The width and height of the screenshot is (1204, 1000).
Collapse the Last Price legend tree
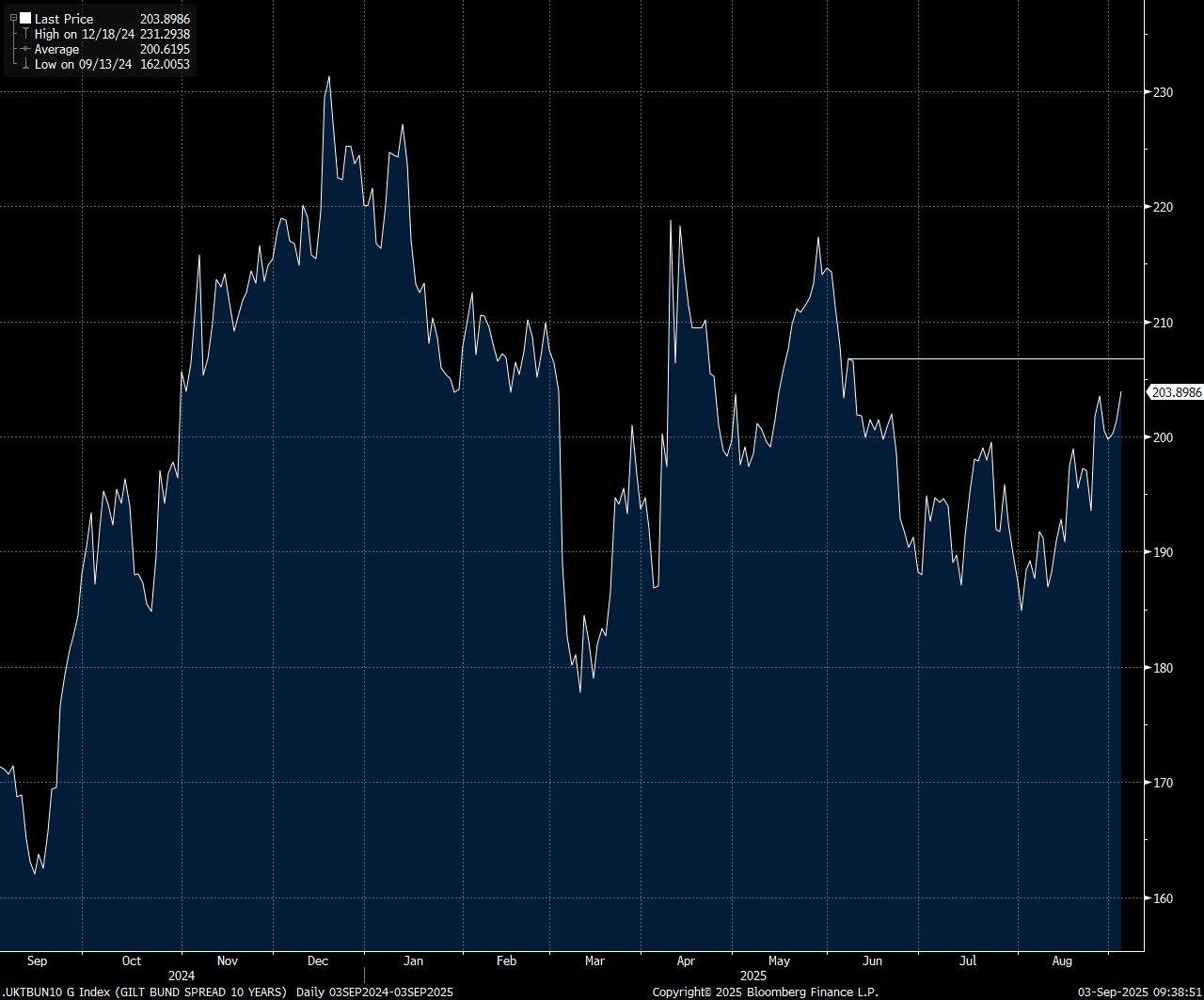(x=13, y=19)
